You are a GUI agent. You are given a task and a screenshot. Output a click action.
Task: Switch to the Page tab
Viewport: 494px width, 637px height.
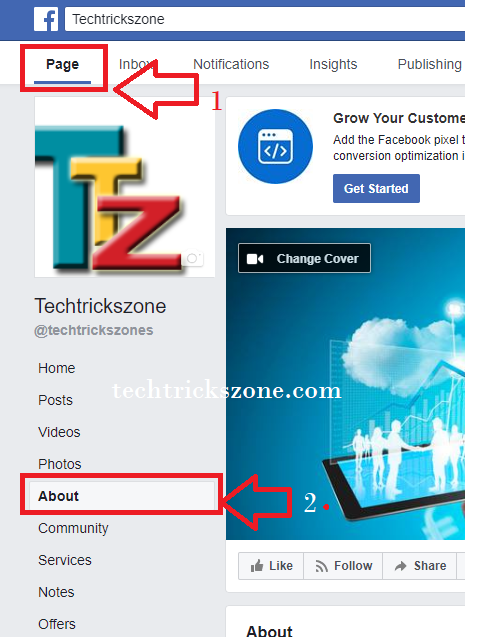click(x=63, y=65)
